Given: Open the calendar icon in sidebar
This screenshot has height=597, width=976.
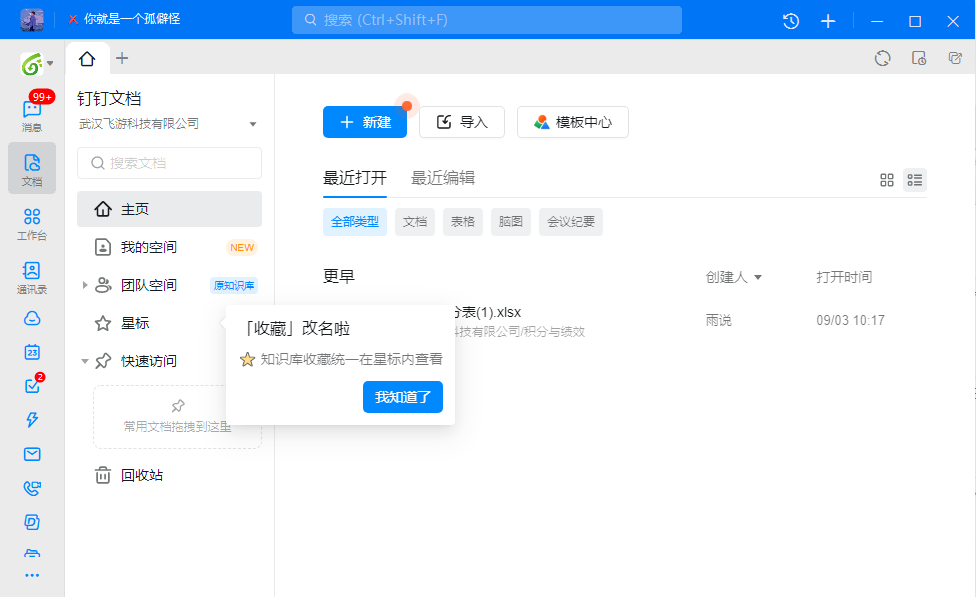Looking at the screenshot, I should coord(31,352).
